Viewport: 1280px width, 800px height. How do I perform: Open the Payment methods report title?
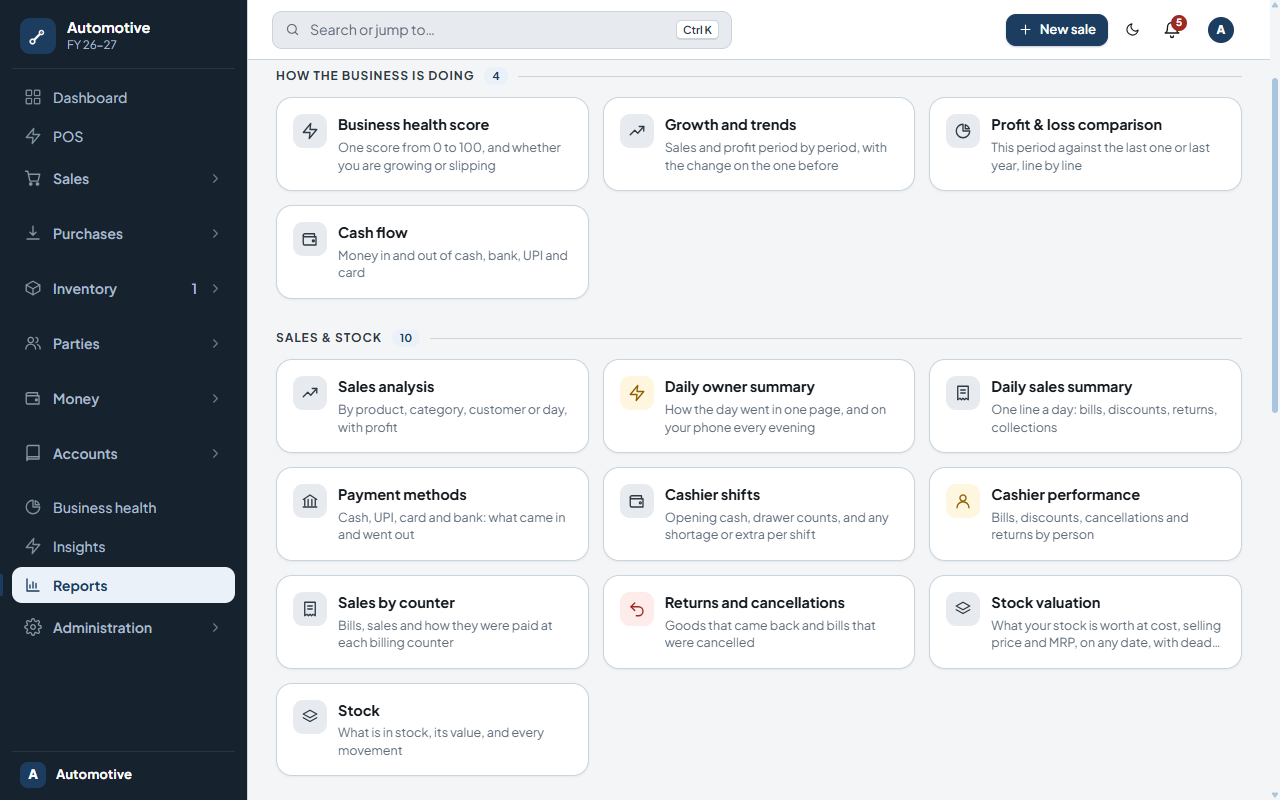click(402, 495)
